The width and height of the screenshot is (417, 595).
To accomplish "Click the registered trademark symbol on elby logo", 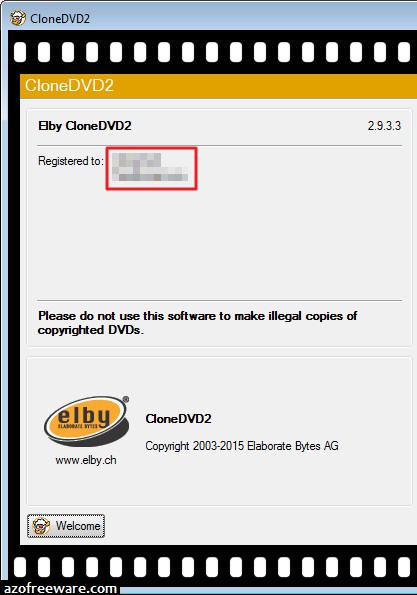I will point(126,399).
